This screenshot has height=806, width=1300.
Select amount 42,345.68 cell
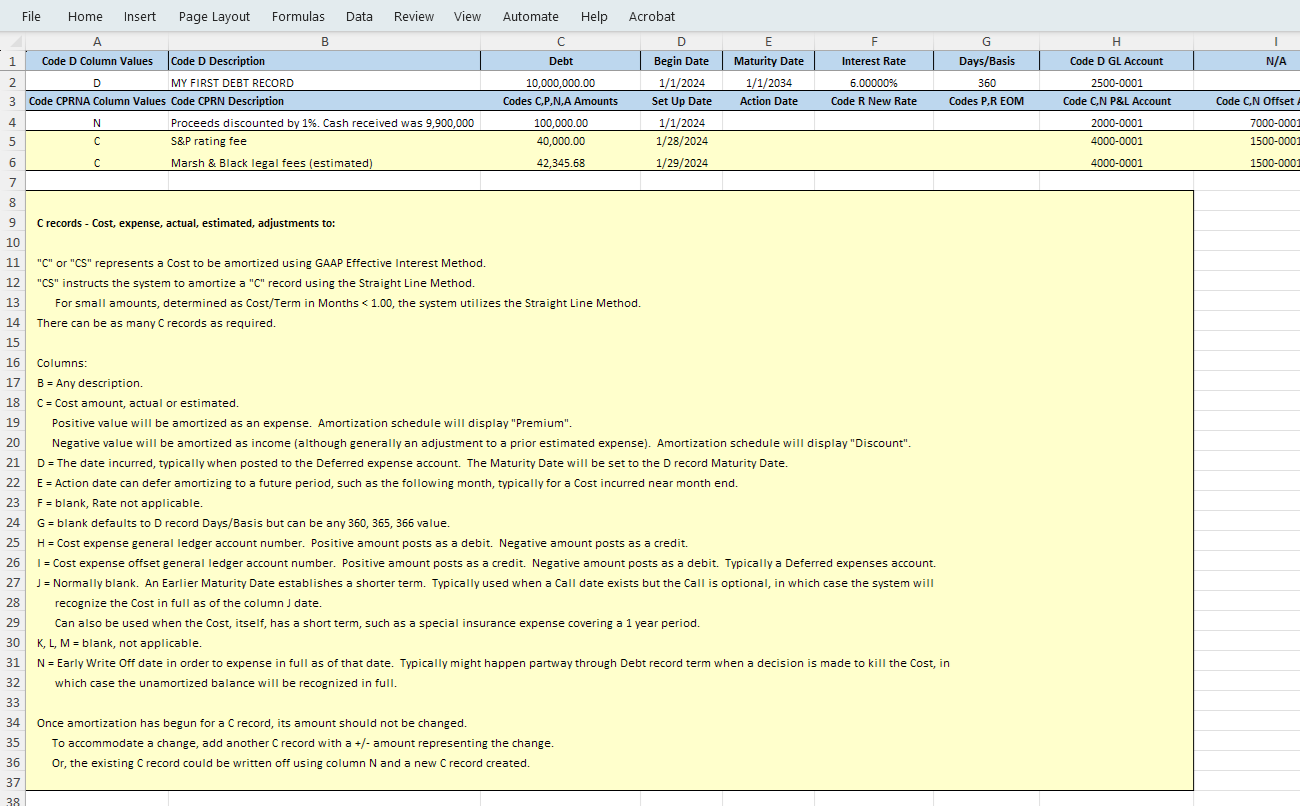click(560, 163)
